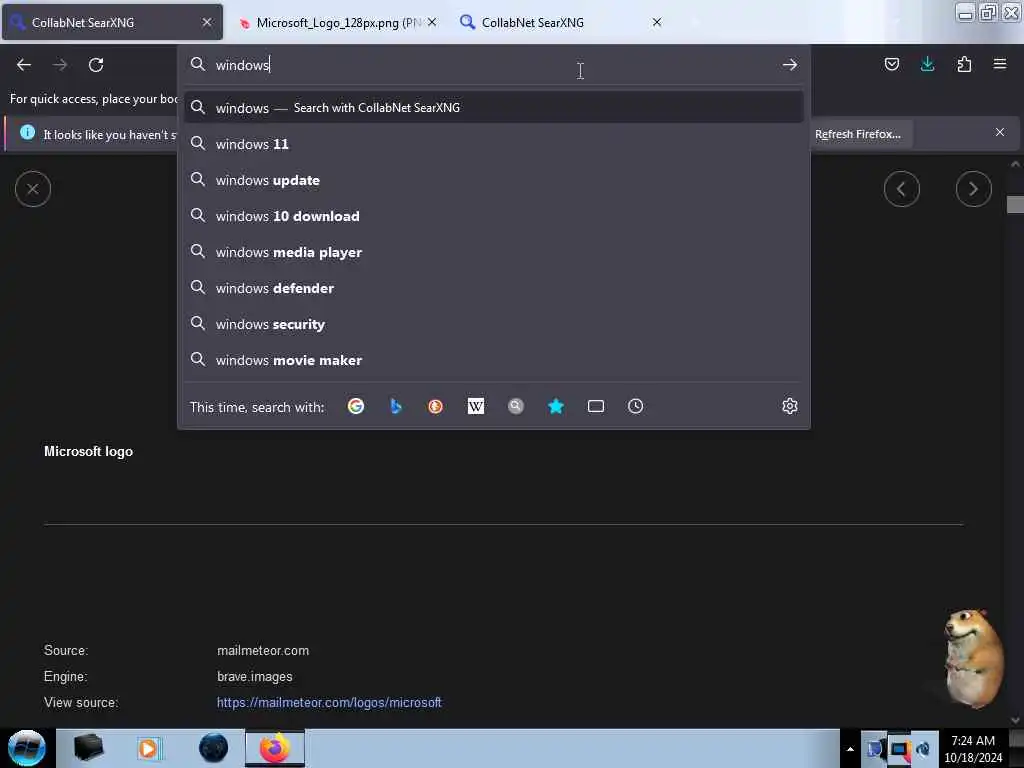Click the 'mailmeteor.com' source text
This screenshot has height=768, width=1024.
coord(263,650)
